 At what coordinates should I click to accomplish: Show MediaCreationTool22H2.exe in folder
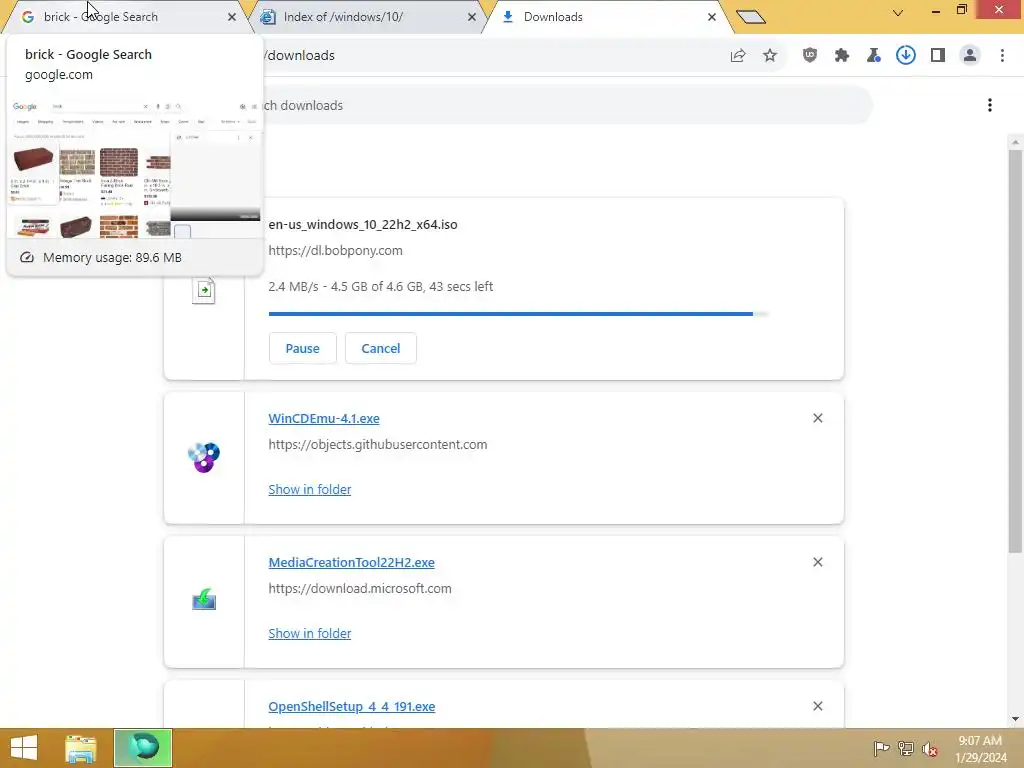[x=310, y=633]
